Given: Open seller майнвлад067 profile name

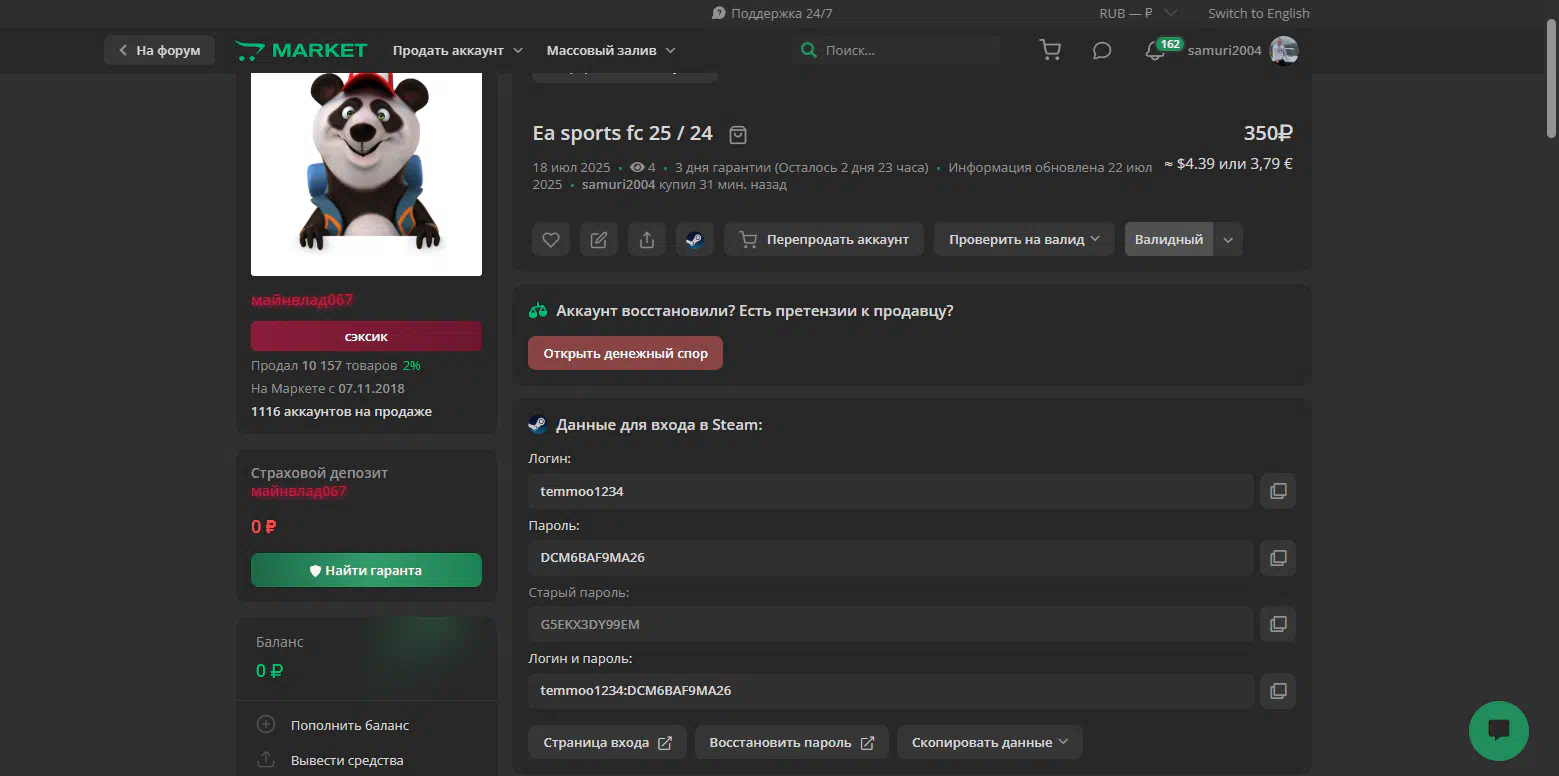Looking at the screenshot, I should click(x=302, y=300).
